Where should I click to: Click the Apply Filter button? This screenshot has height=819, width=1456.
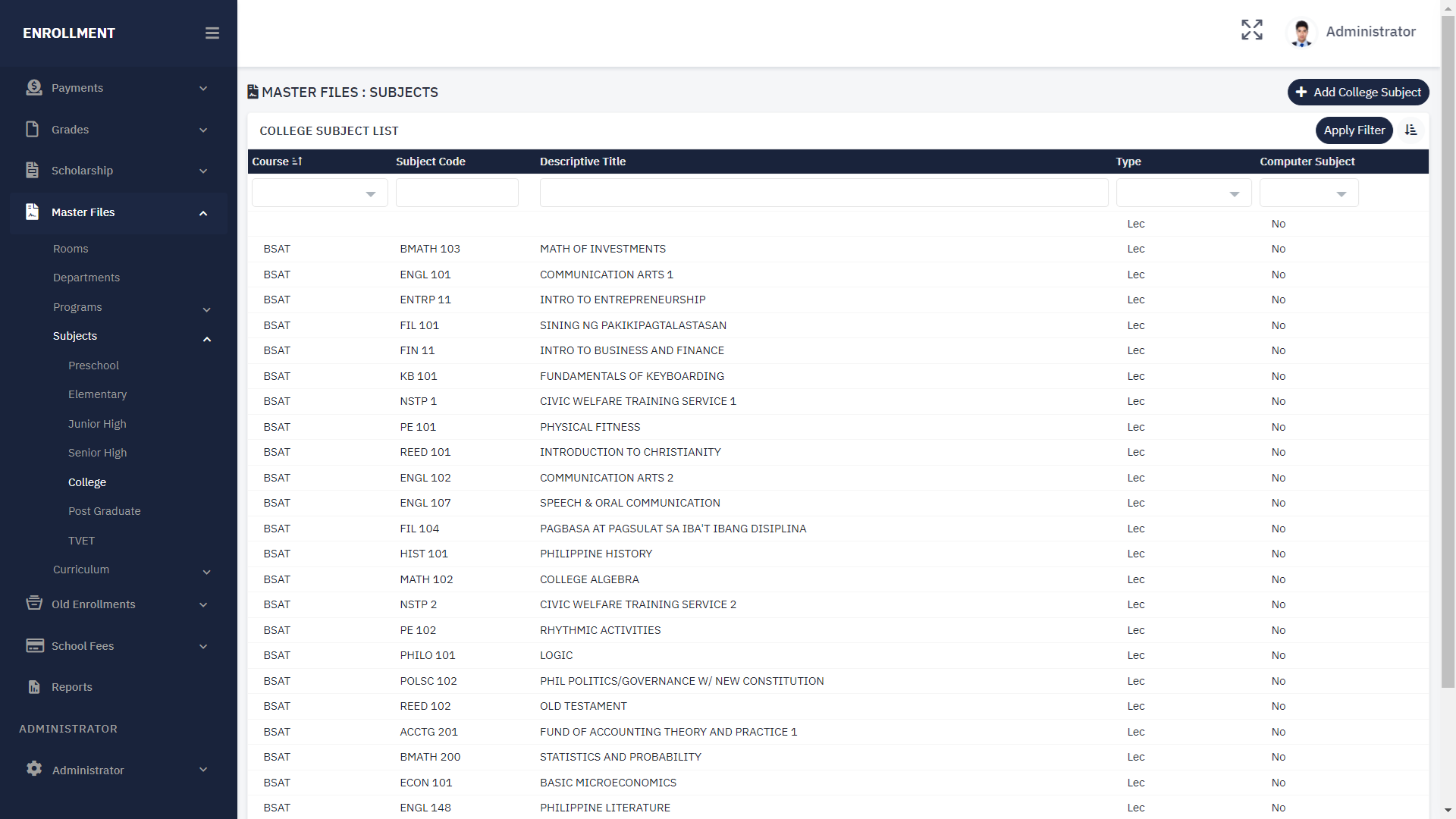pyautogui.click(x=1354, y=130)
